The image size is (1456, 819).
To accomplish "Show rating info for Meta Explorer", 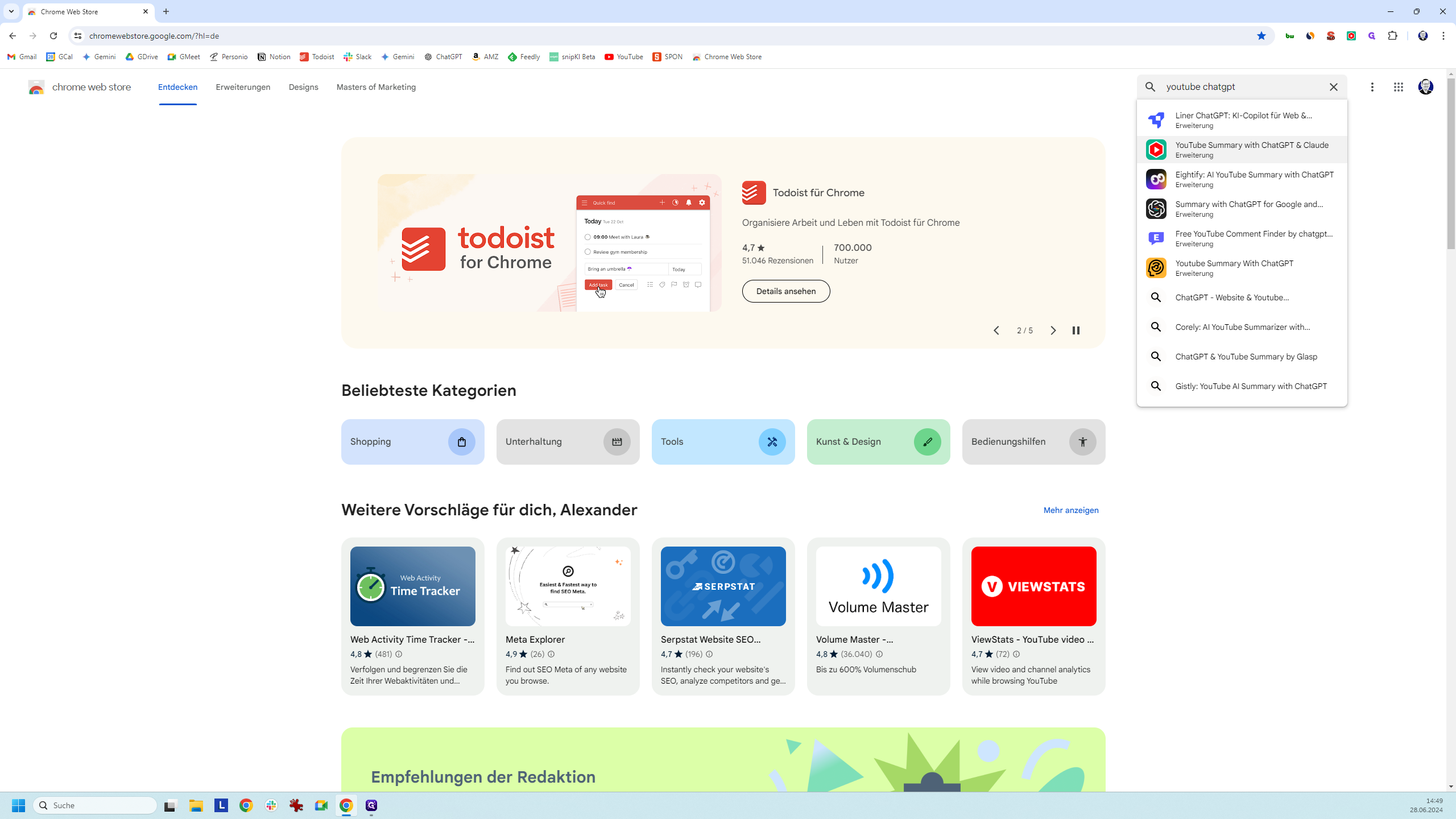I will click(551, 654).
